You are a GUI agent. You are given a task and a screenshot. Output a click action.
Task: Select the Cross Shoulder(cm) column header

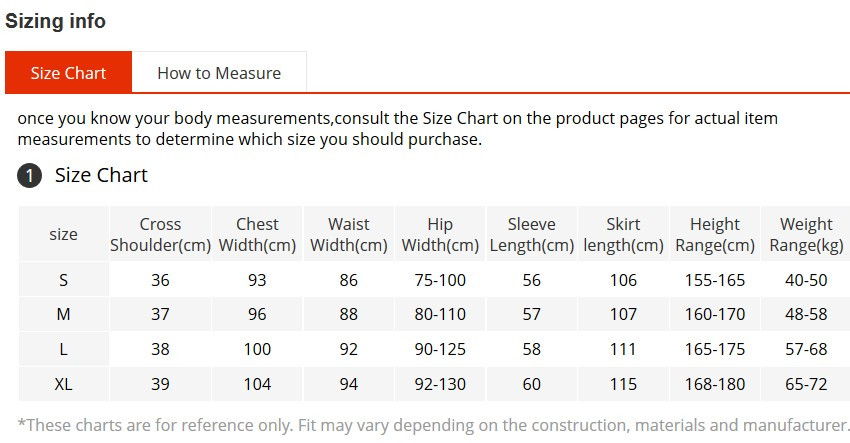click(x=160, y=234)
